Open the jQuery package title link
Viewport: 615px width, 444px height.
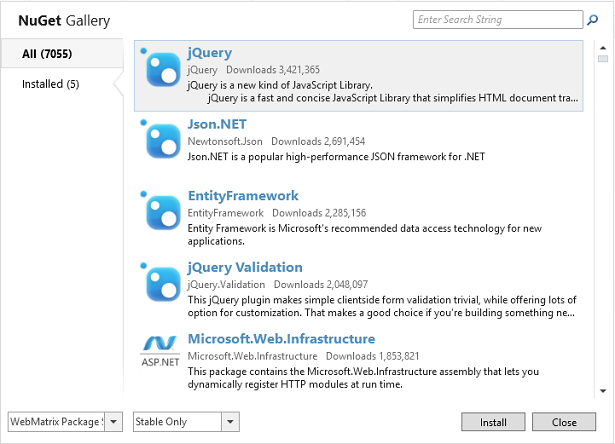click(x=210, y=52)
